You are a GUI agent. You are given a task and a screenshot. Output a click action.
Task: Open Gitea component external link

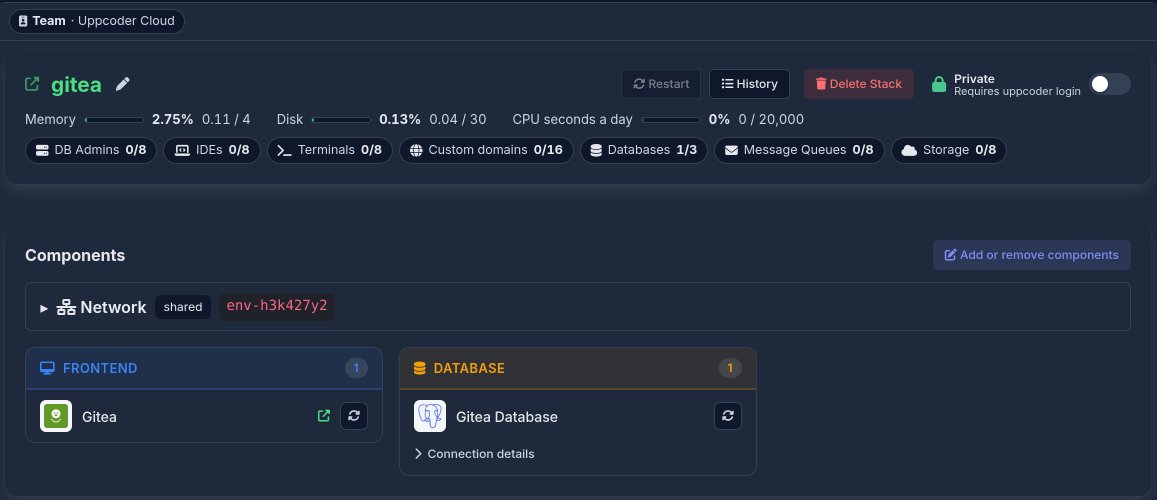(323, 416)
